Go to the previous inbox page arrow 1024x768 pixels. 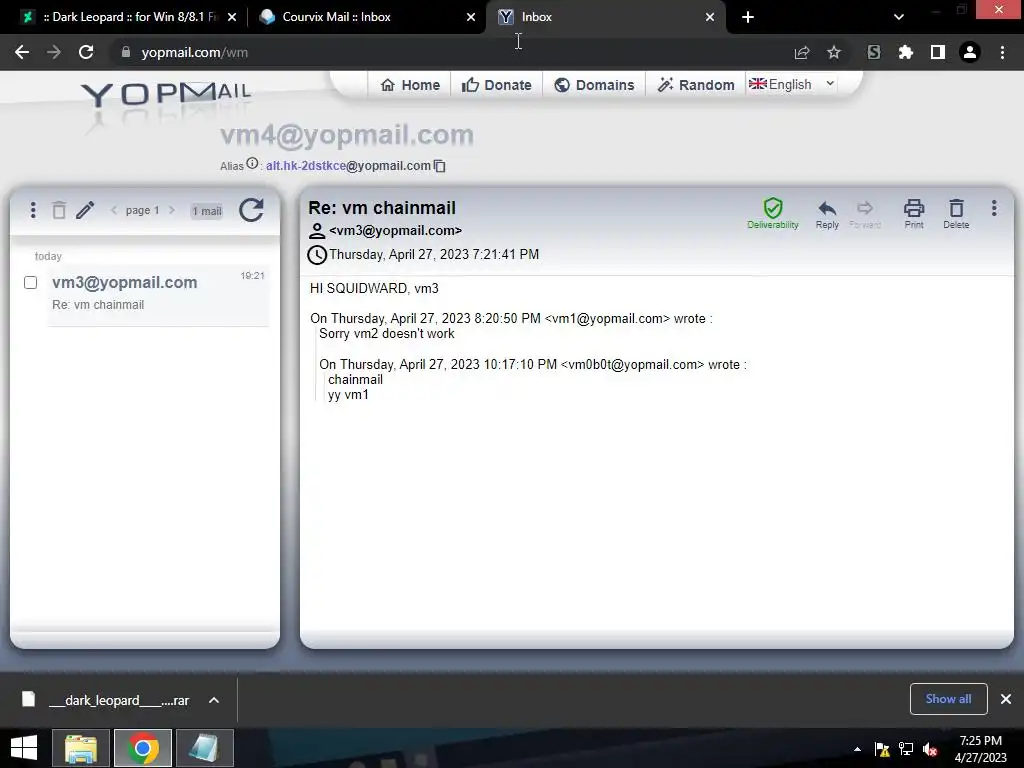click(x=114, y=210)
